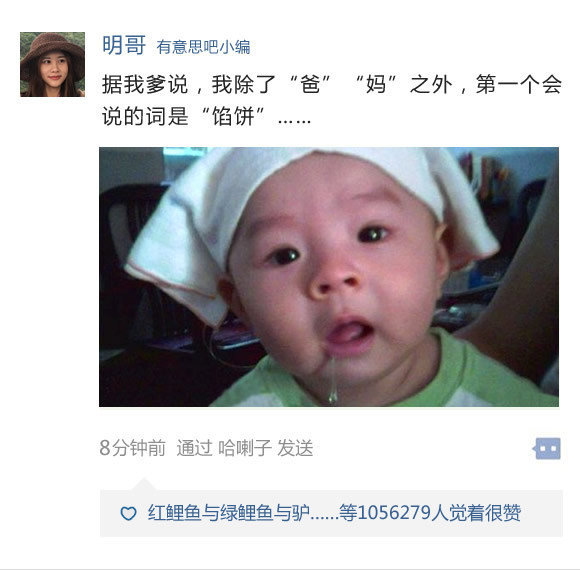Image resolution: width=580 pixels, height=570 pixels.
Task: Click the post's first text line
Action: (x=332, y=84)
